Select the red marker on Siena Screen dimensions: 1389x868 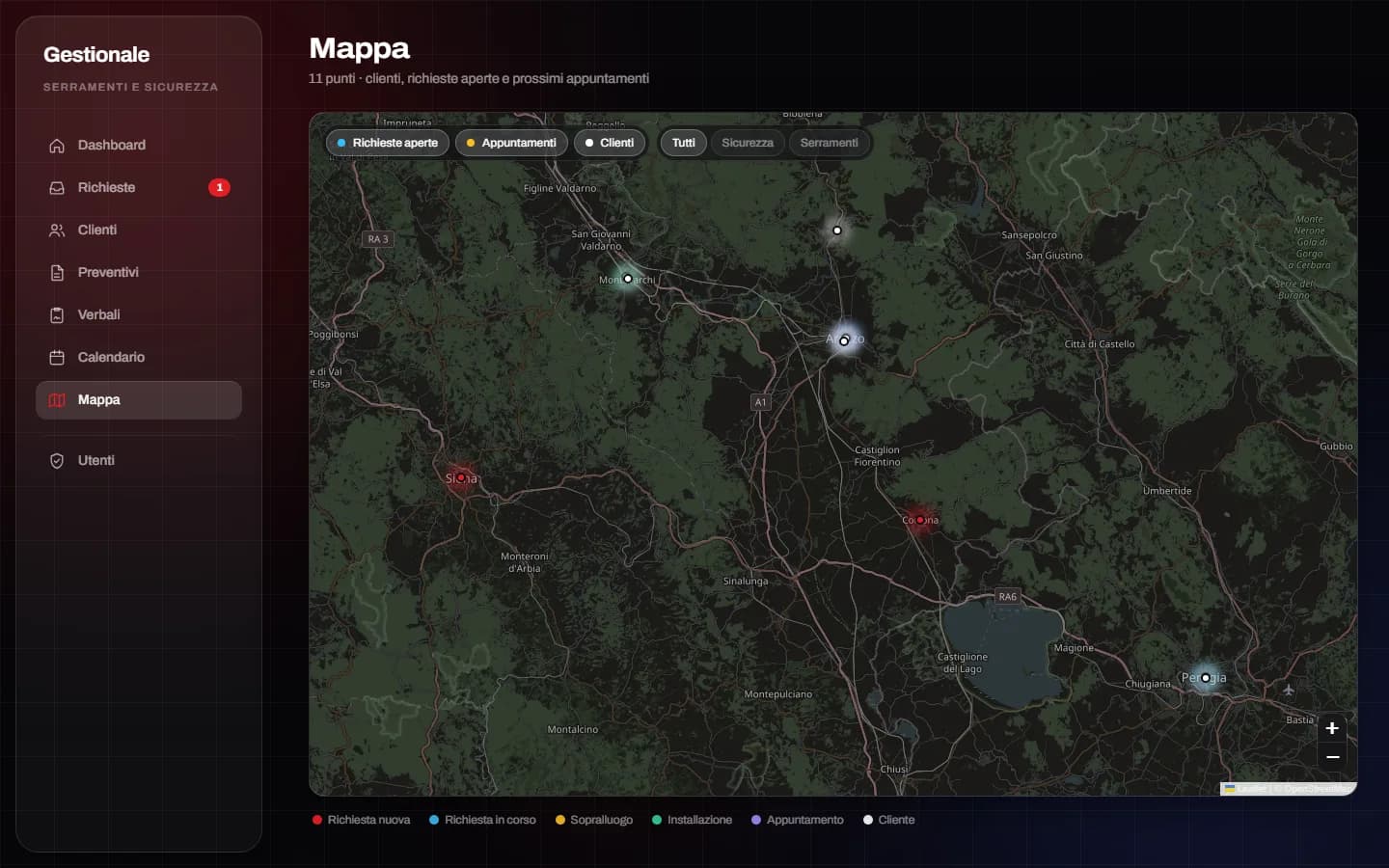point(461,477)
